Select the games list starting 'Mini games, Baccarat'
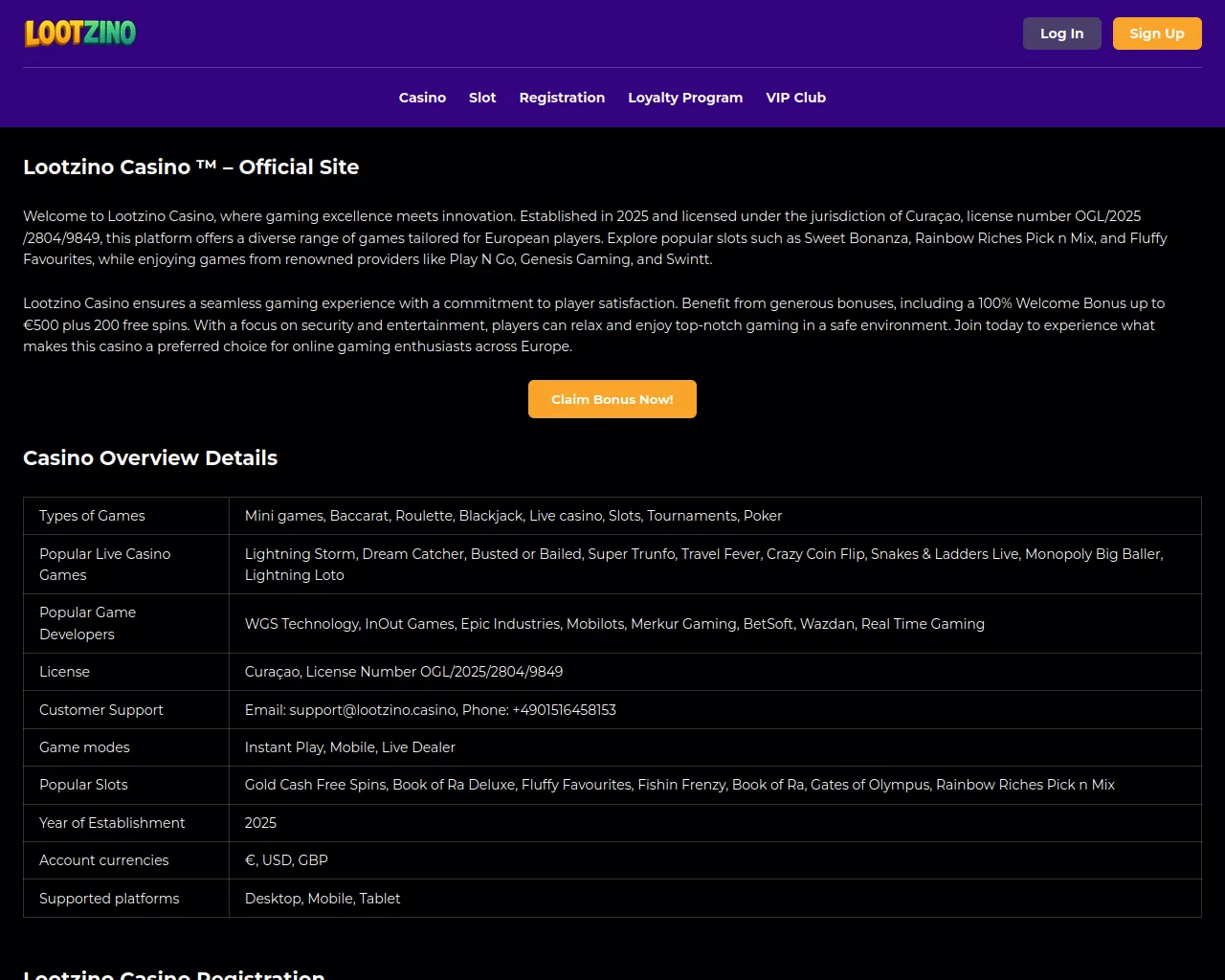This screenshot has width=1225, height=980. click(x=513, y=516)
